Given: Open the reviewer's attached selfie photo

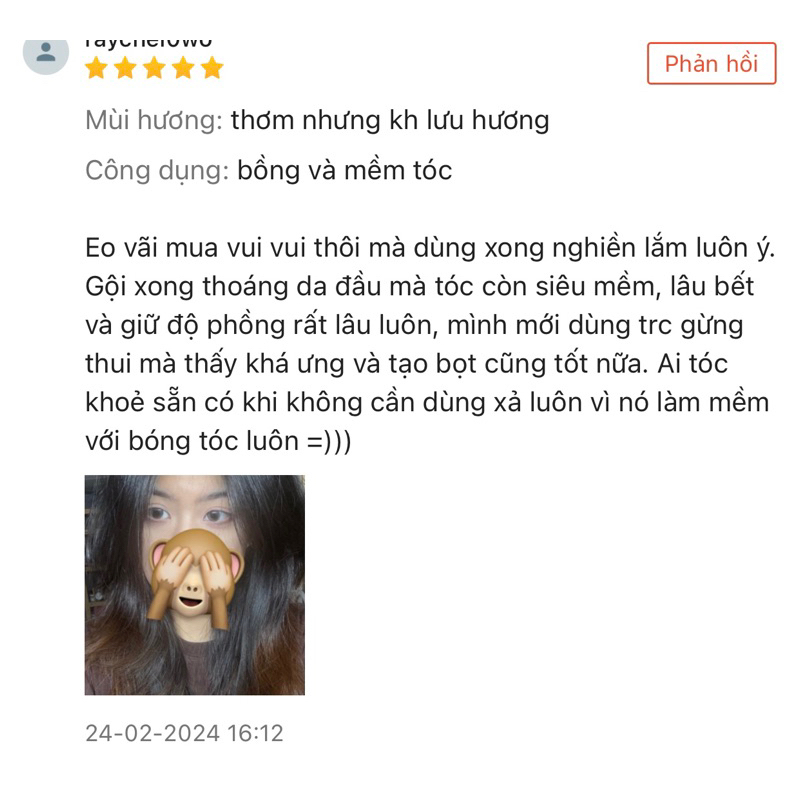Looking at the screenshot, I should click(194, 585).
